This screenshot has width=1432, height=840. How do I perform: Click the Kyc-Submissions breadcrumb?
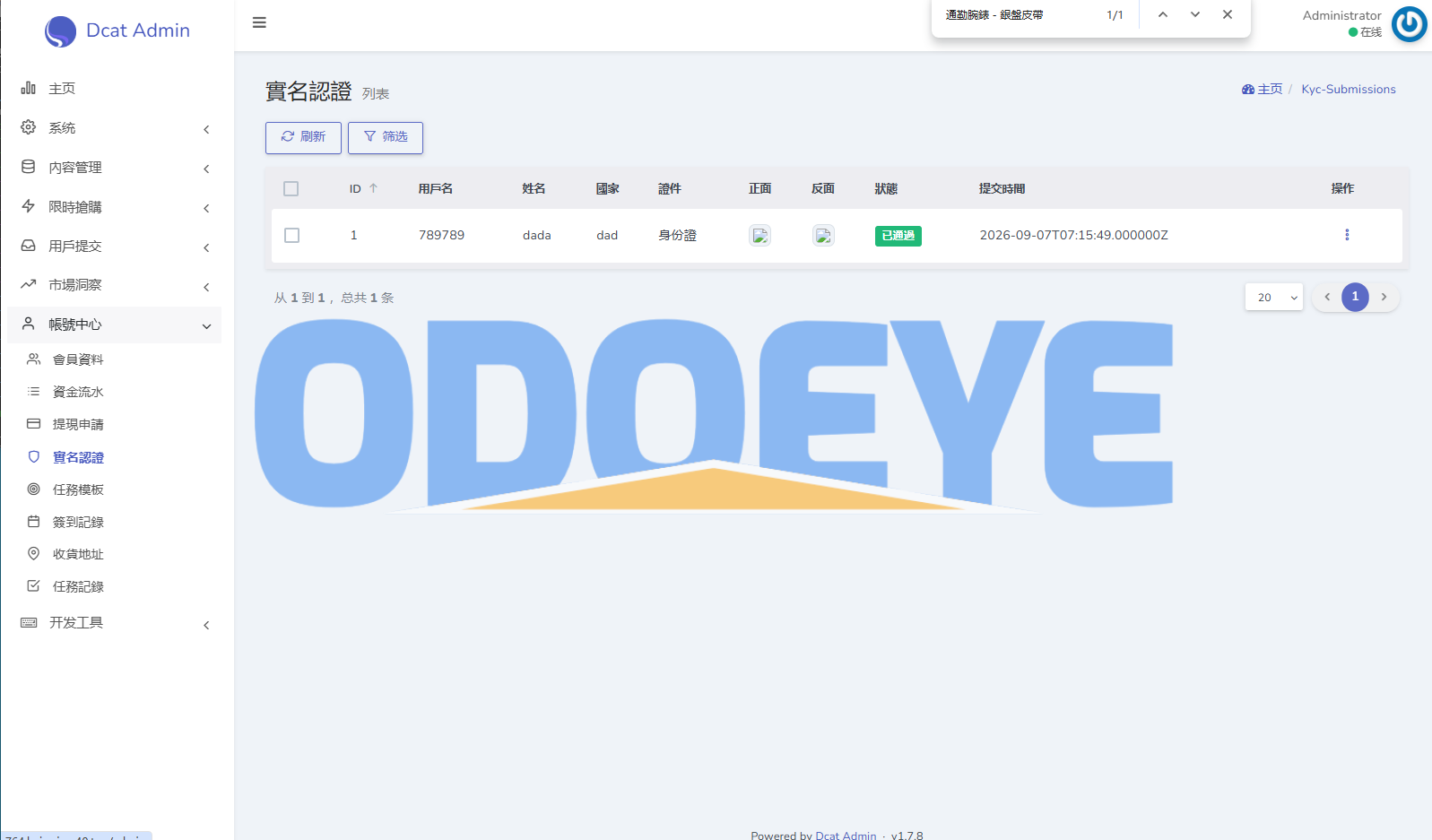(1349, 89)
